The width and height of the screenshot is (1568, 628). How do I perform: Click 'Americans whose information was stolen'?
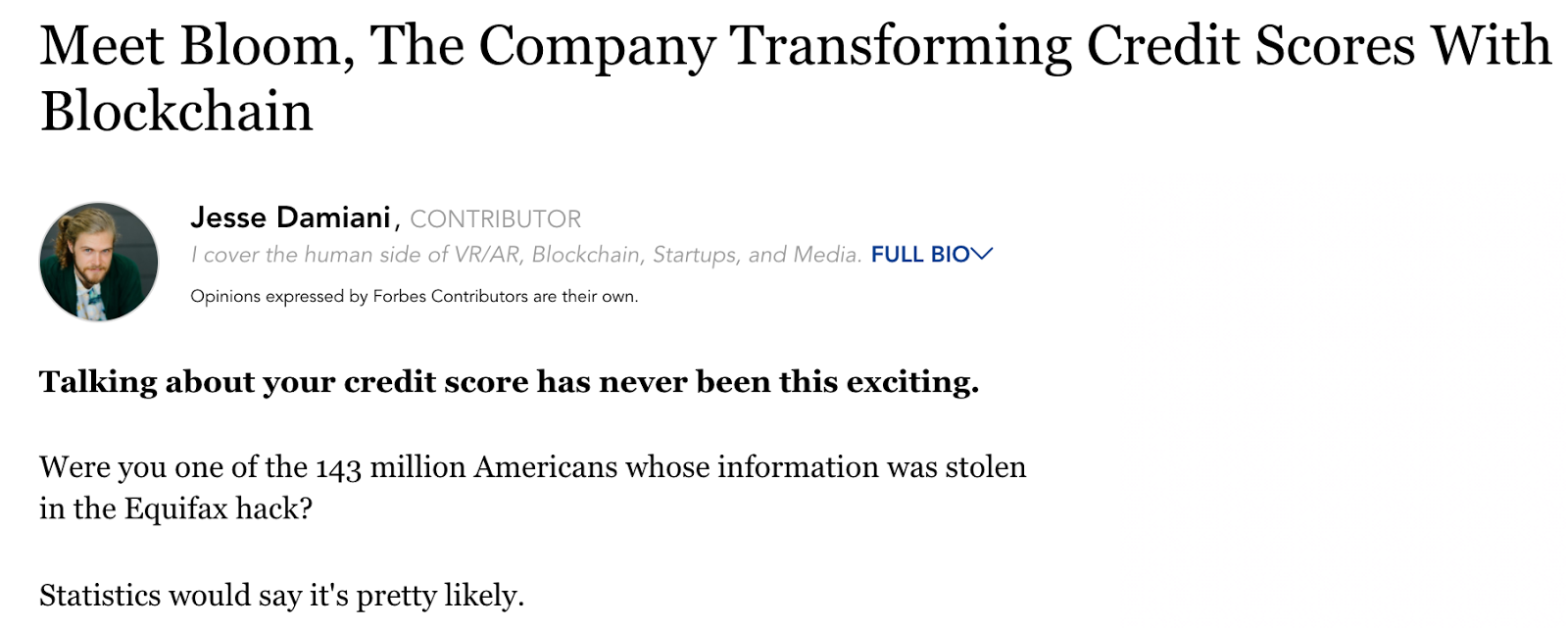[750, 466]
